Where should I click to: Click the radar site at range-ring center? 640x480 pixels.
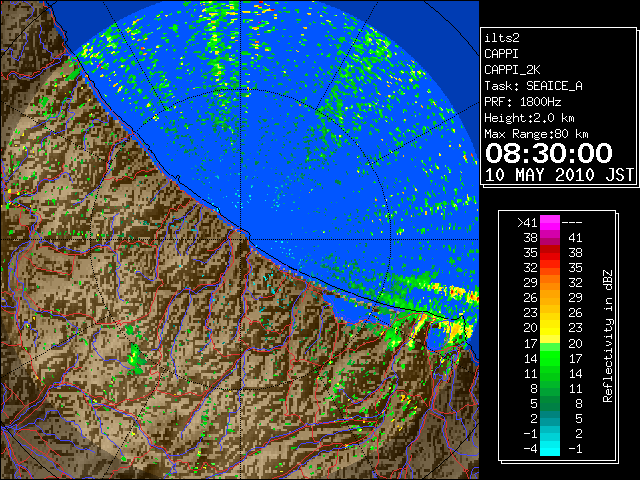(x=240, y=239)
